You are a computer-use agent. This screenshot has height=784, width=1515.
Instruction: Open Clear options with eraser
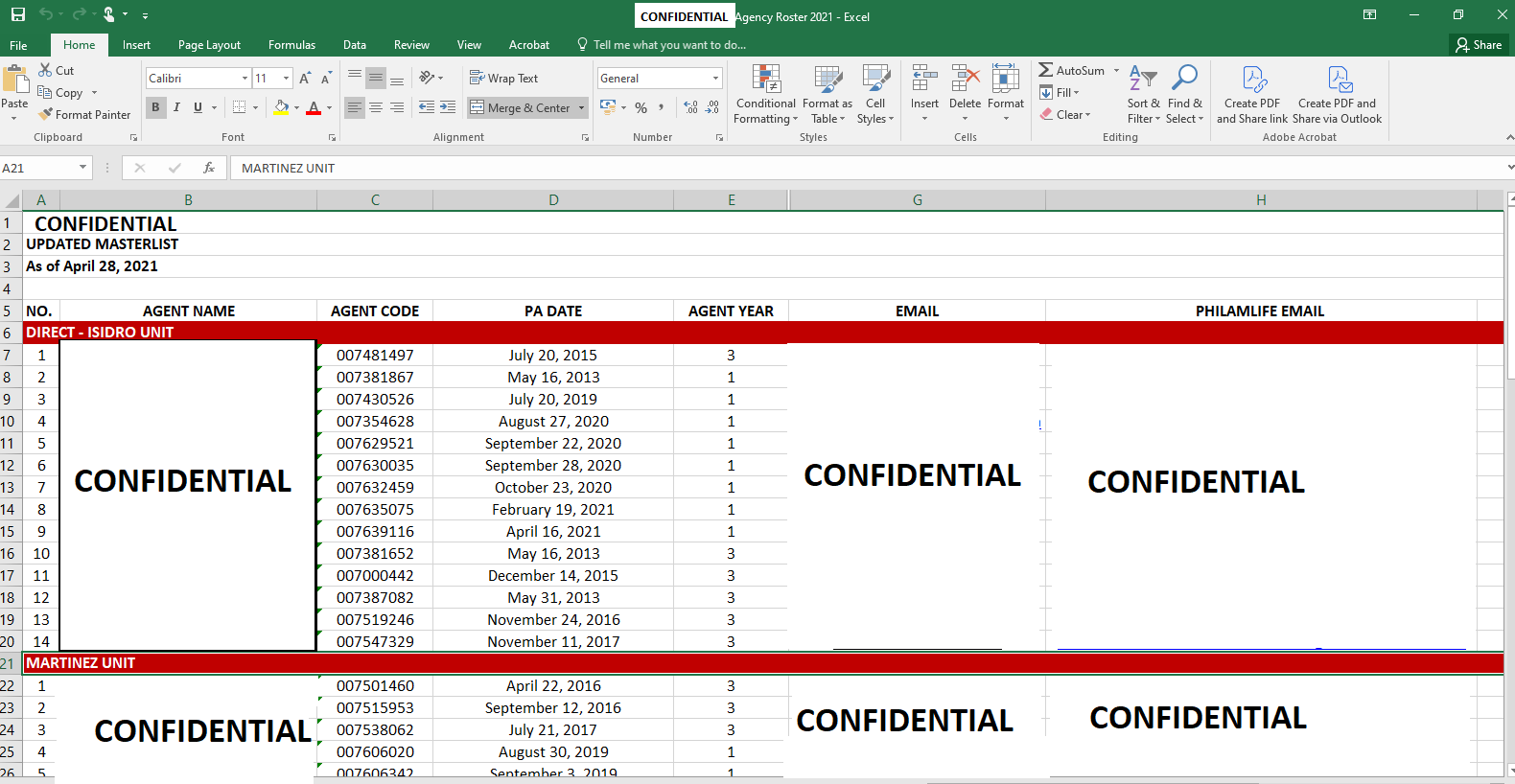pos(1065,114)
